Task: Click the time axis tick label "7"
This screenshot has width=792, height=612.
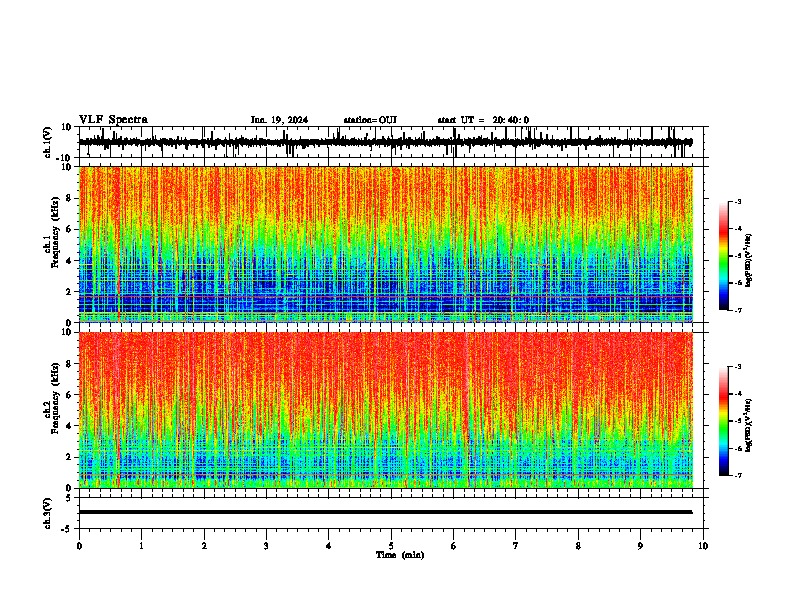Action: (x=516, y=546)
